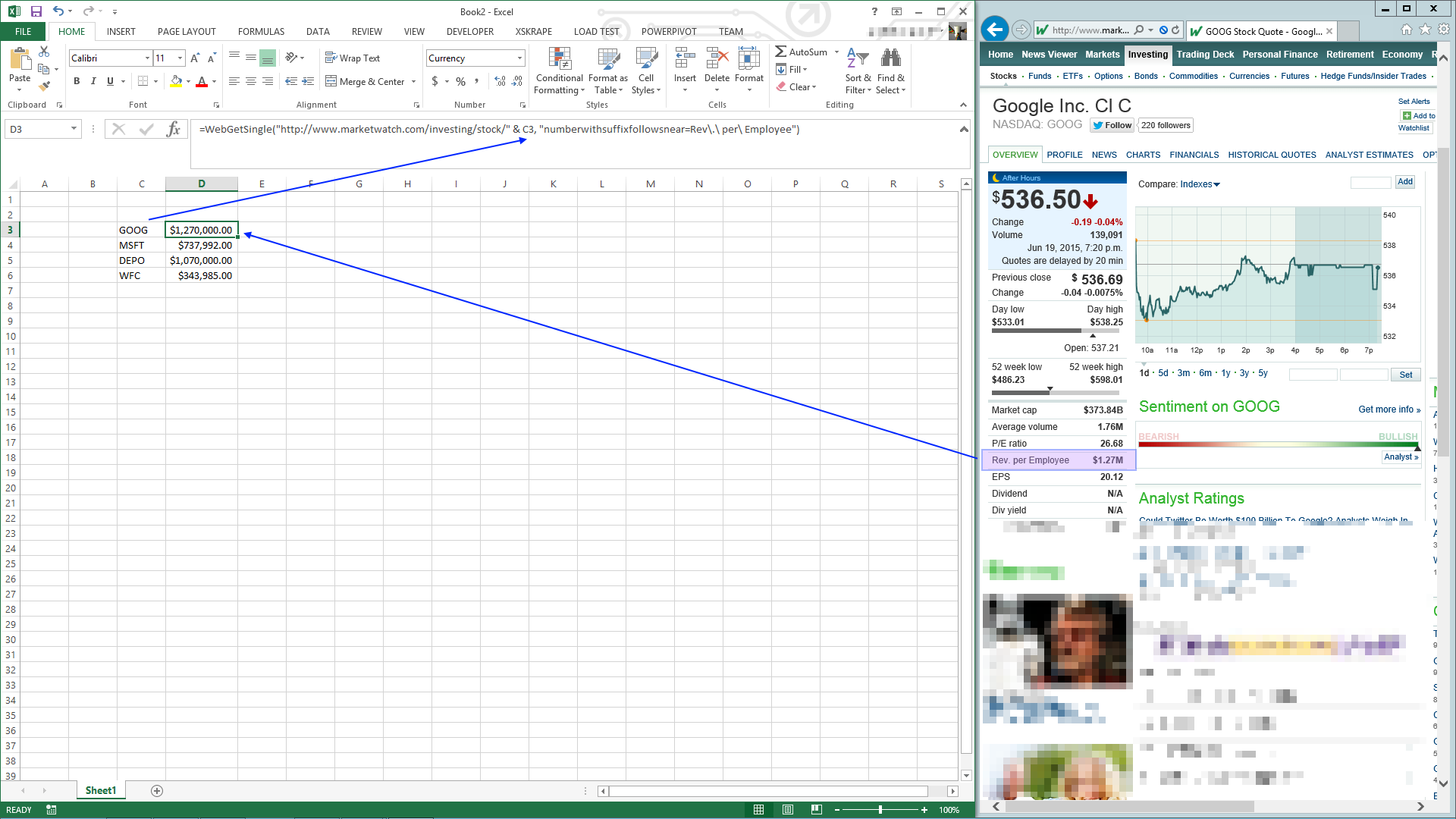Click the Follow Twitter button
The image size is (1456, 819).
click(x=1112, y=125)
